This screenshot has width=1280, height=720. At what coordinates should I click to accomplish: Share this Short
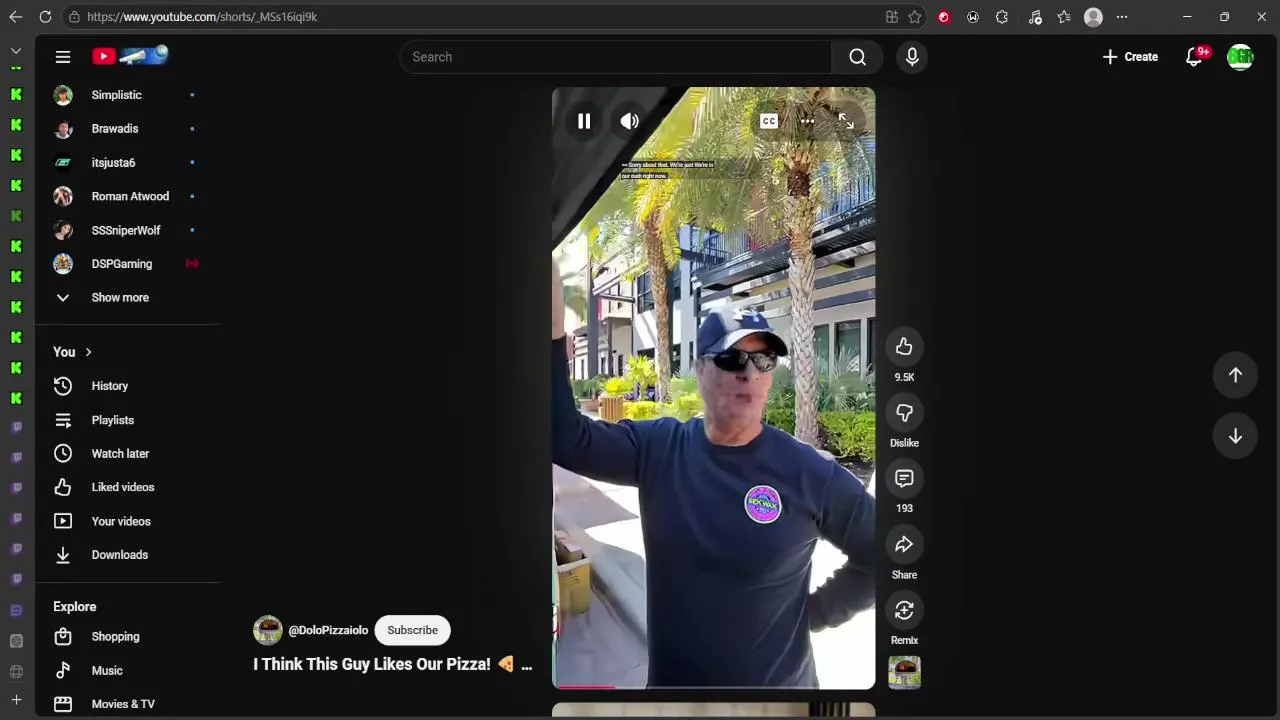coord(904,545)
